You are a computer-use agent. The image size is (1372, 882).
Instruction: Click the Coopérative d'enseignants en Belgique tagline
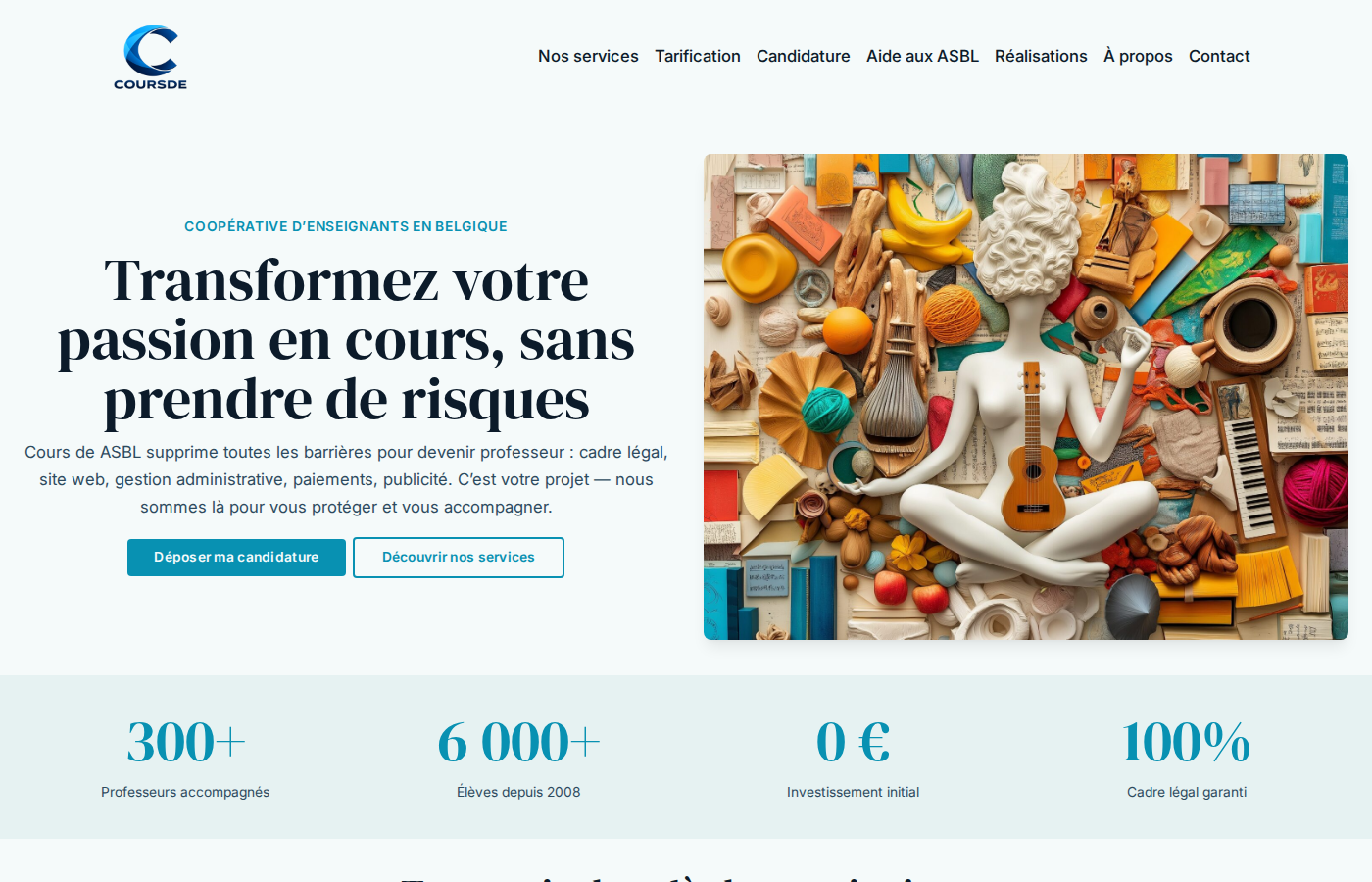pos(346,226)
